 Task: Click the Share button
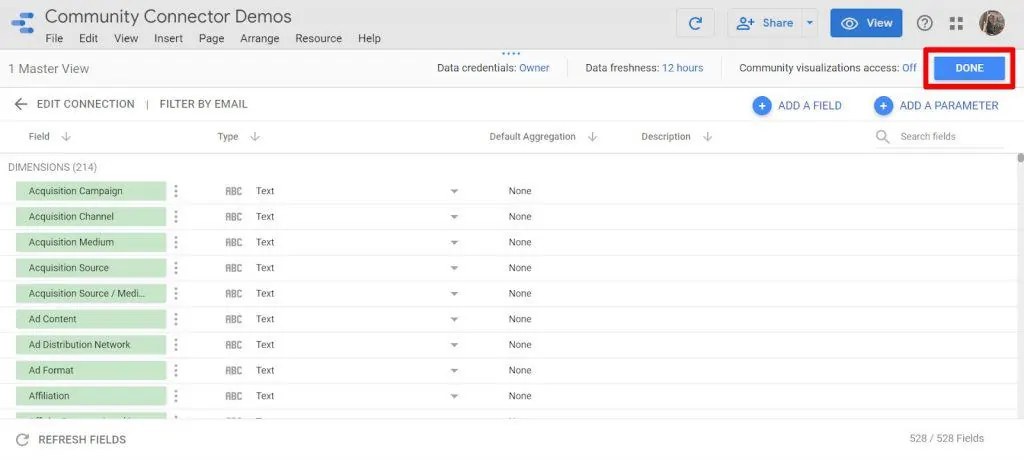[x=765, y=24]
